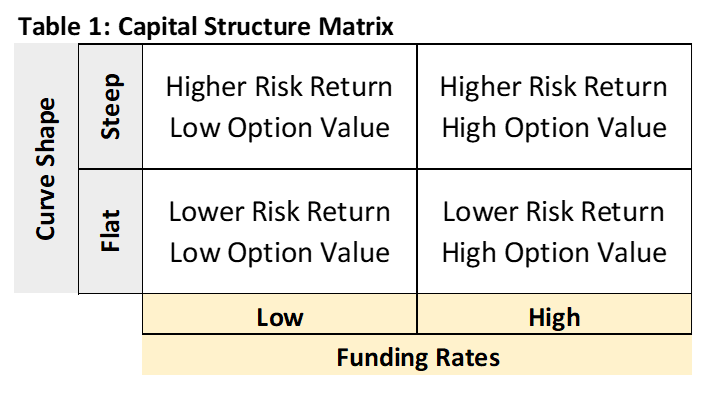This screenshot has height=409, width=714.
Task: Click 'Low Option Value' in Flat row
Action: [280, 253]
